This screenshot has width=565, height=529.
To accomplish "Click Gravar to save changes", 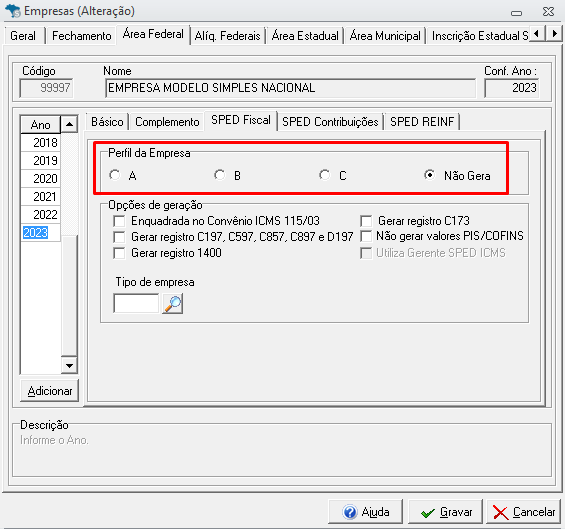I will pos(445,512).
